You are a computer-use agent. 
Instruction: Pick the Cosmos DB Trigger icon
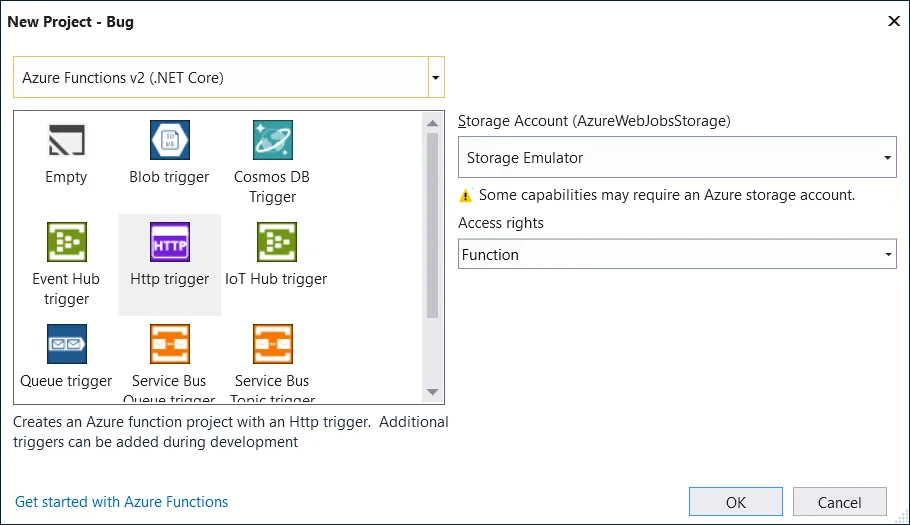coord(272,142)
